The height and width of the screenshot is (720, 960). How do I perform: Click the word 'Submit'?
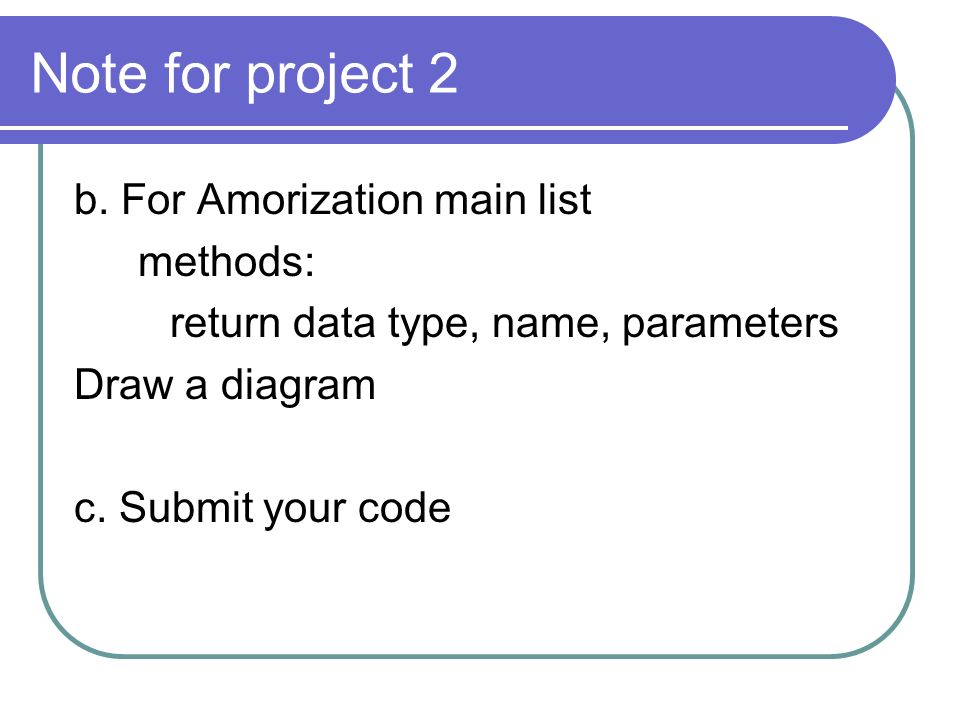click(186, 507)
